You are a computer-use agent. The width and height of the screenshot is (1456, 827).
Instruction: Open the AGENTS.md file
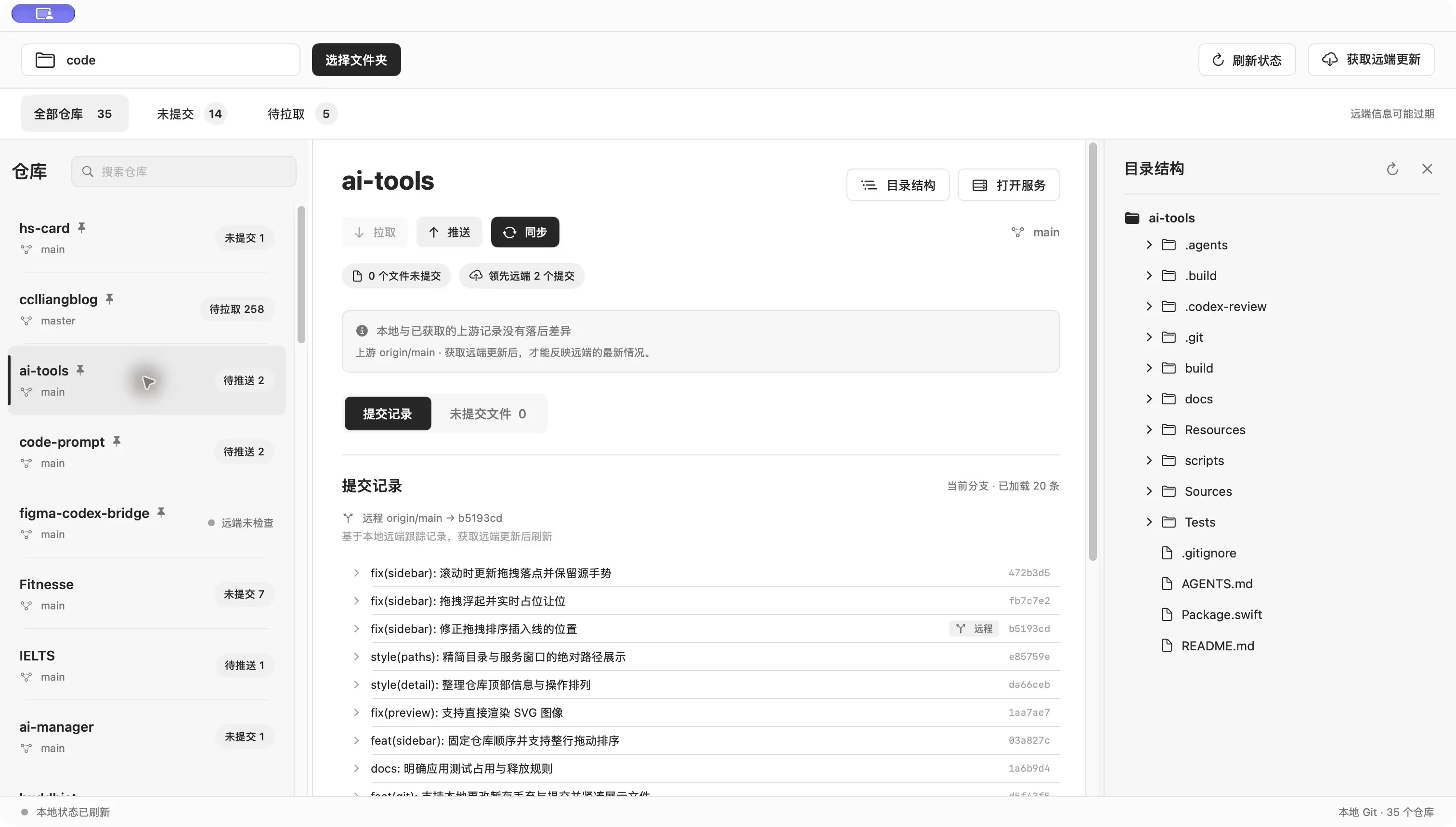pyautogui.click(x=1207, y=584)
